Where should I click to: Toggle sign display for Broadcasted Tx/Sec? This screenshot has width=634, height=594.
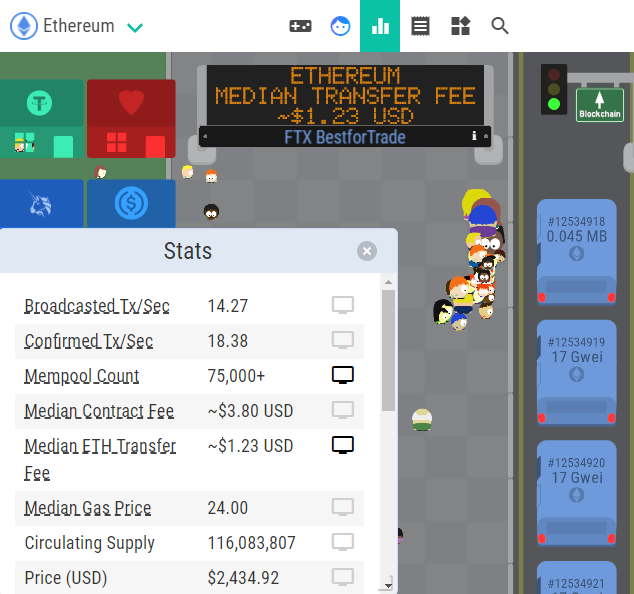pyautogui.click(x=343, y=305)
